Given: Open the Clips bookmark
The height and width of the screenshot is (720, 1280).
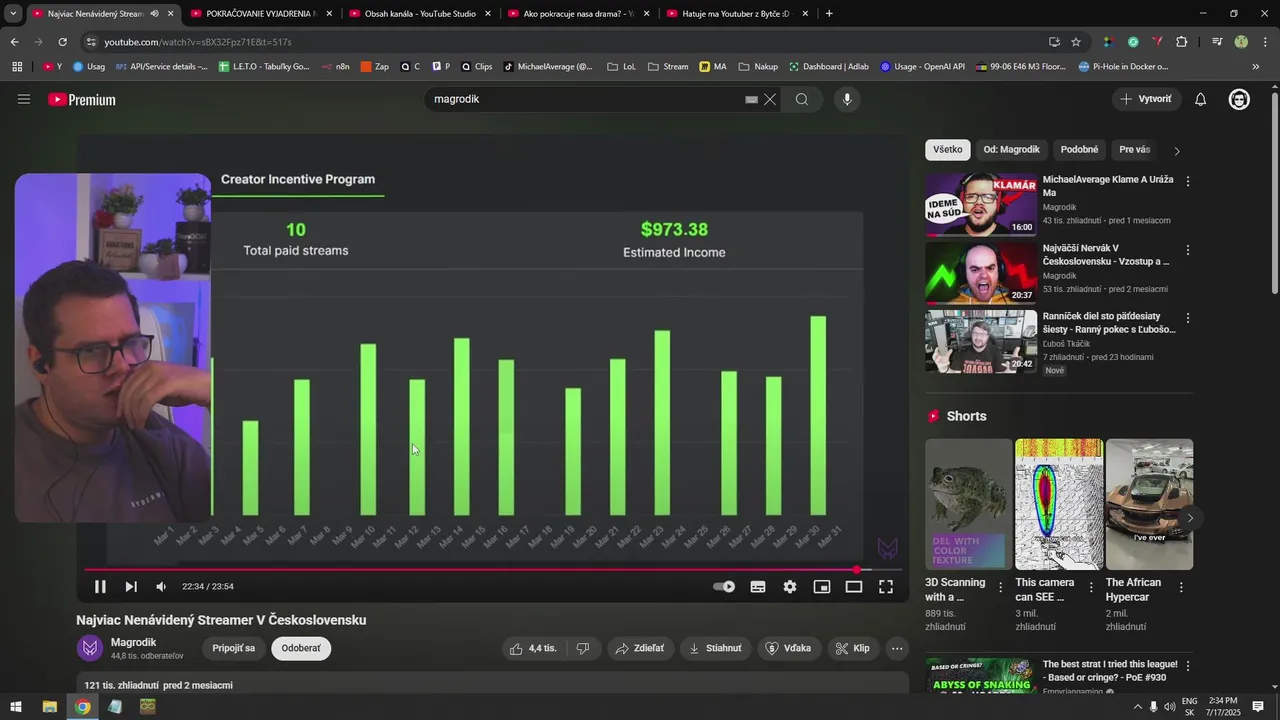Looking at the screenshot, I should point(476,67).
